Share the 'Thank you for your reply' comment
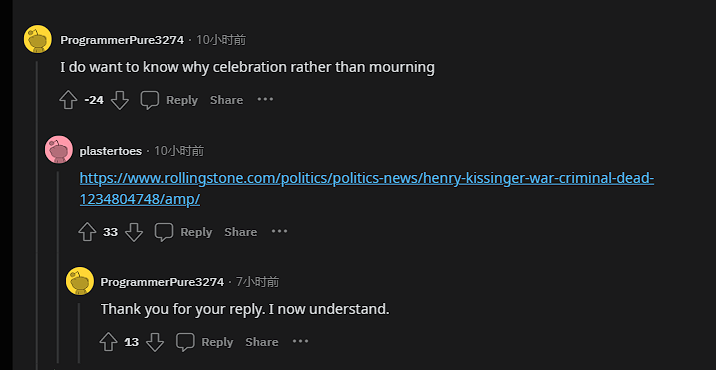716x370 pixels. [x=262, y=342]
